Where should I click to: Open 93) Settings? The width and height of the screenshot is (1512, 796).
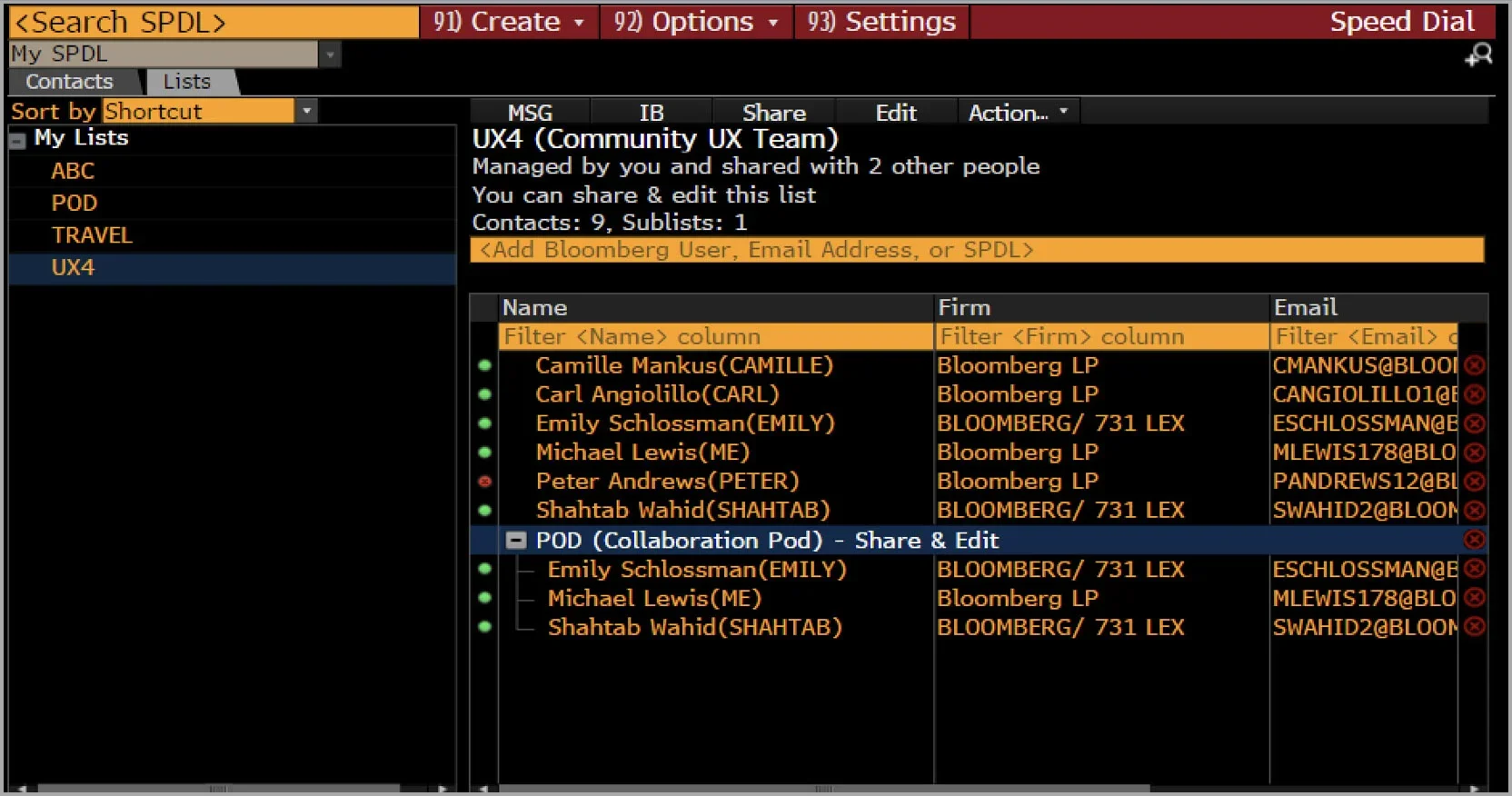point(881,22)
